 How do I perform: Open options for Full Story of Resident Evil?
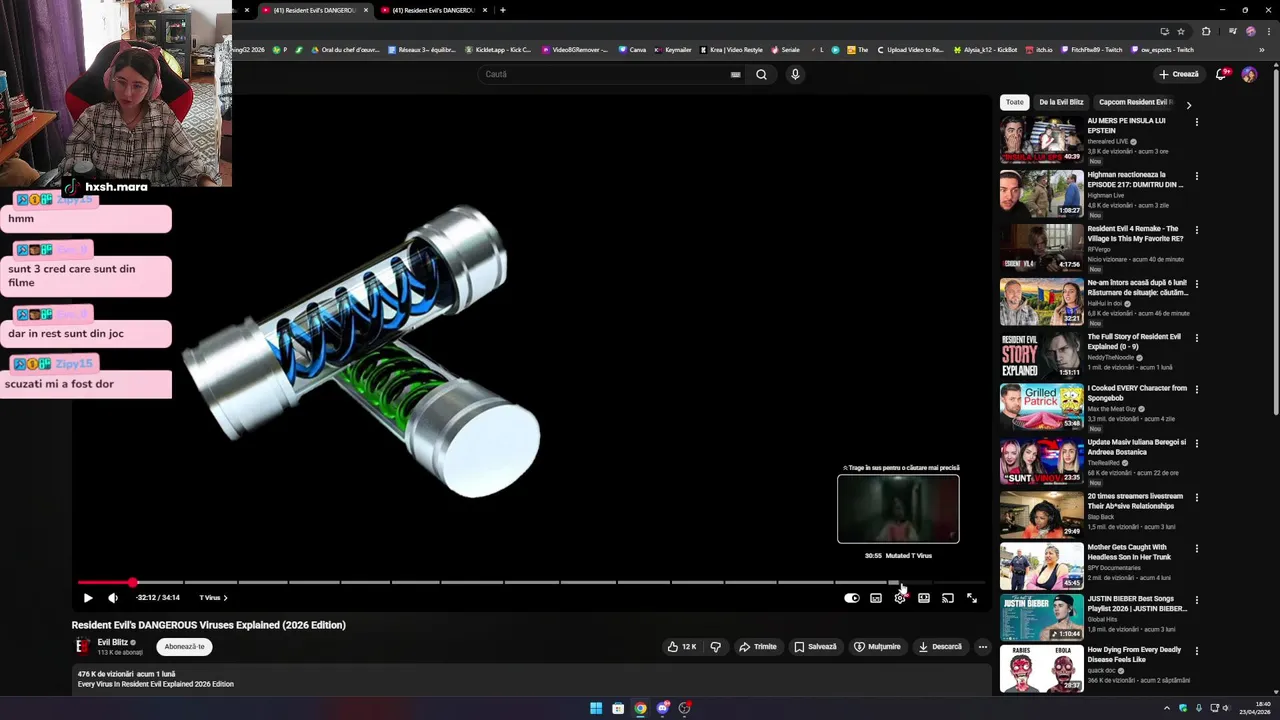tap(1197, 338)
